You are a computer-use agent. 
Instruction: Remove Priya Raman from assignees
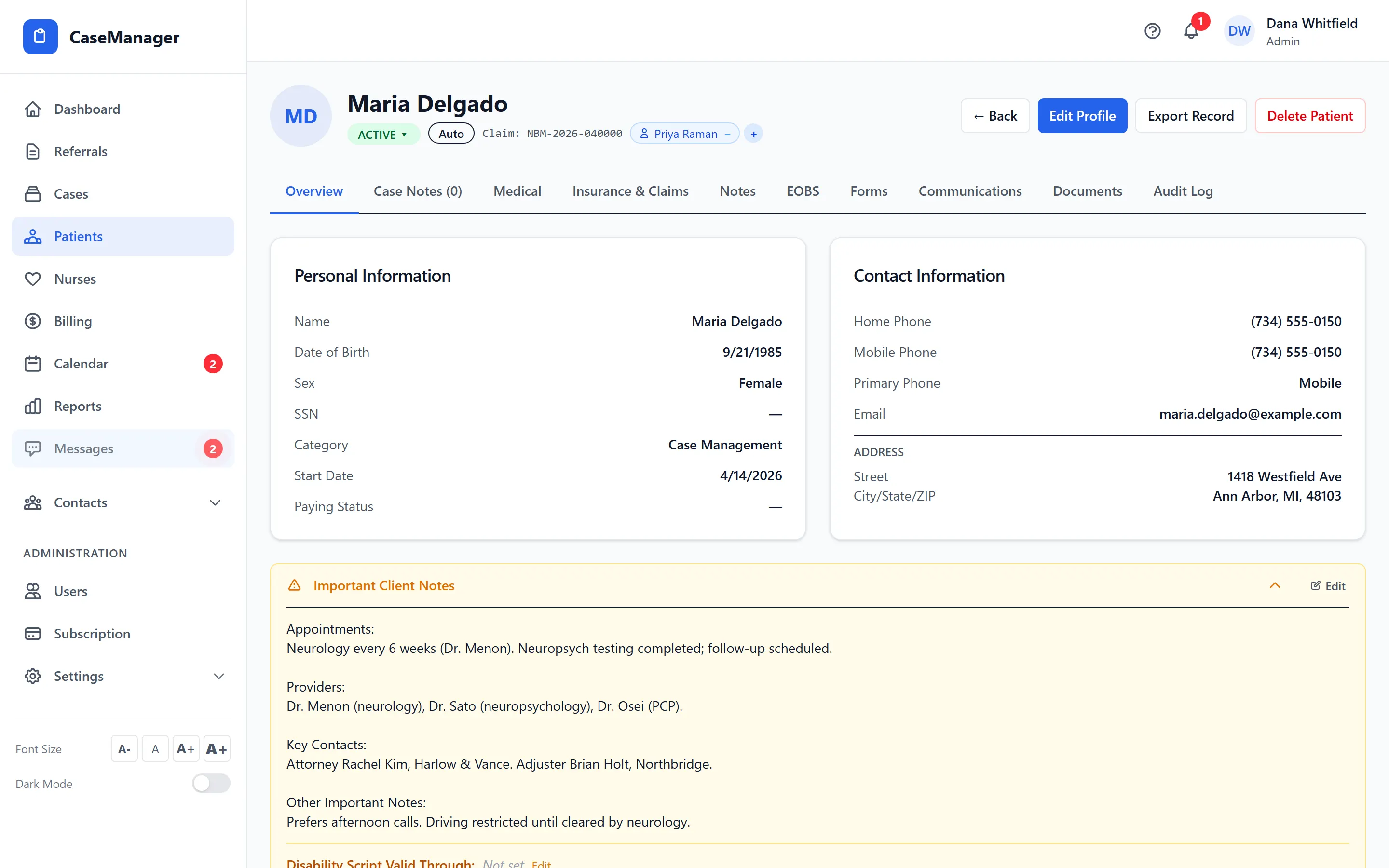[728, 134]
